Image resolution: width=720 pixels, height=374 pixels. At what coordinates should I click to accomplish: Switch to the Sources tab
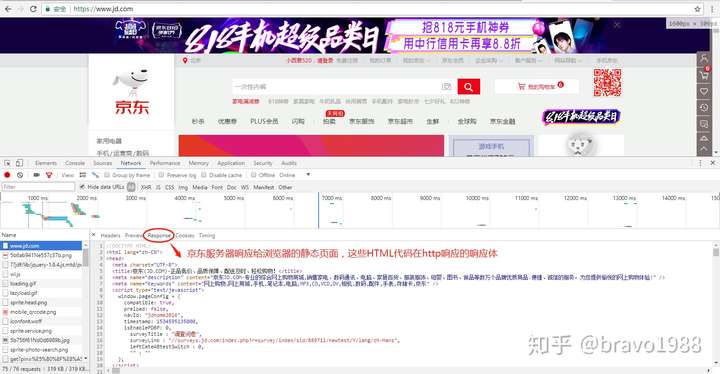coord(102,163)
